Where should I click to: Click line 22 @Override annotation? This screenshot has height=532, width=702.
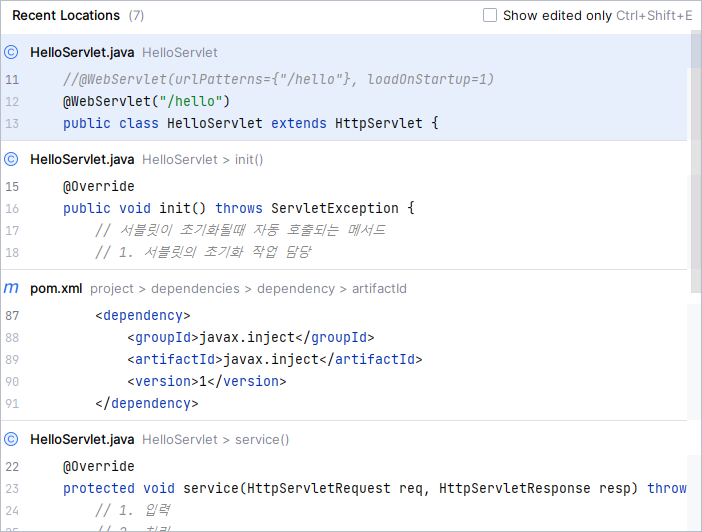98,466
